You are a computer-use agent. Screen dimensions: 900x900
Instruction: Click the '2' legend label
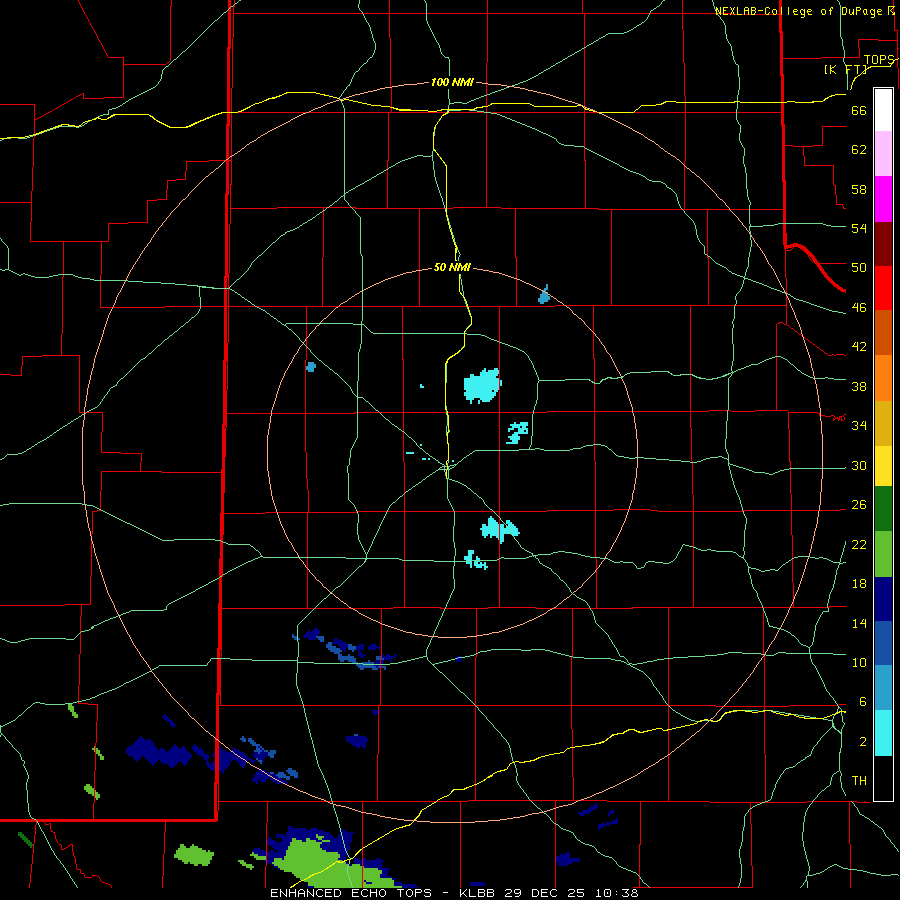click(862, 742)
